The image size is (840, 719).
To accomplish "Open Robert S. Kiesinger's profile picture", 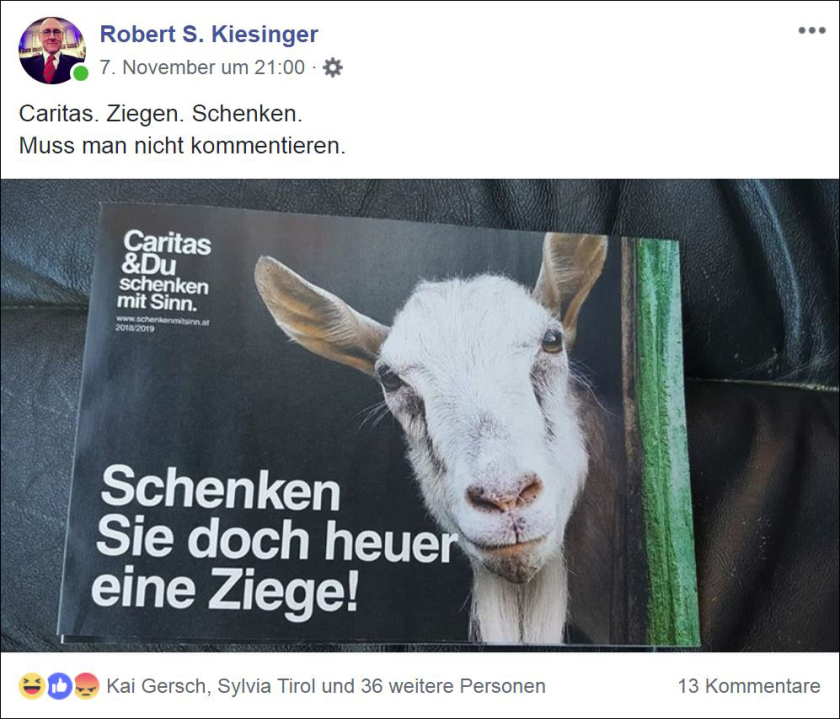I will 51,50.
